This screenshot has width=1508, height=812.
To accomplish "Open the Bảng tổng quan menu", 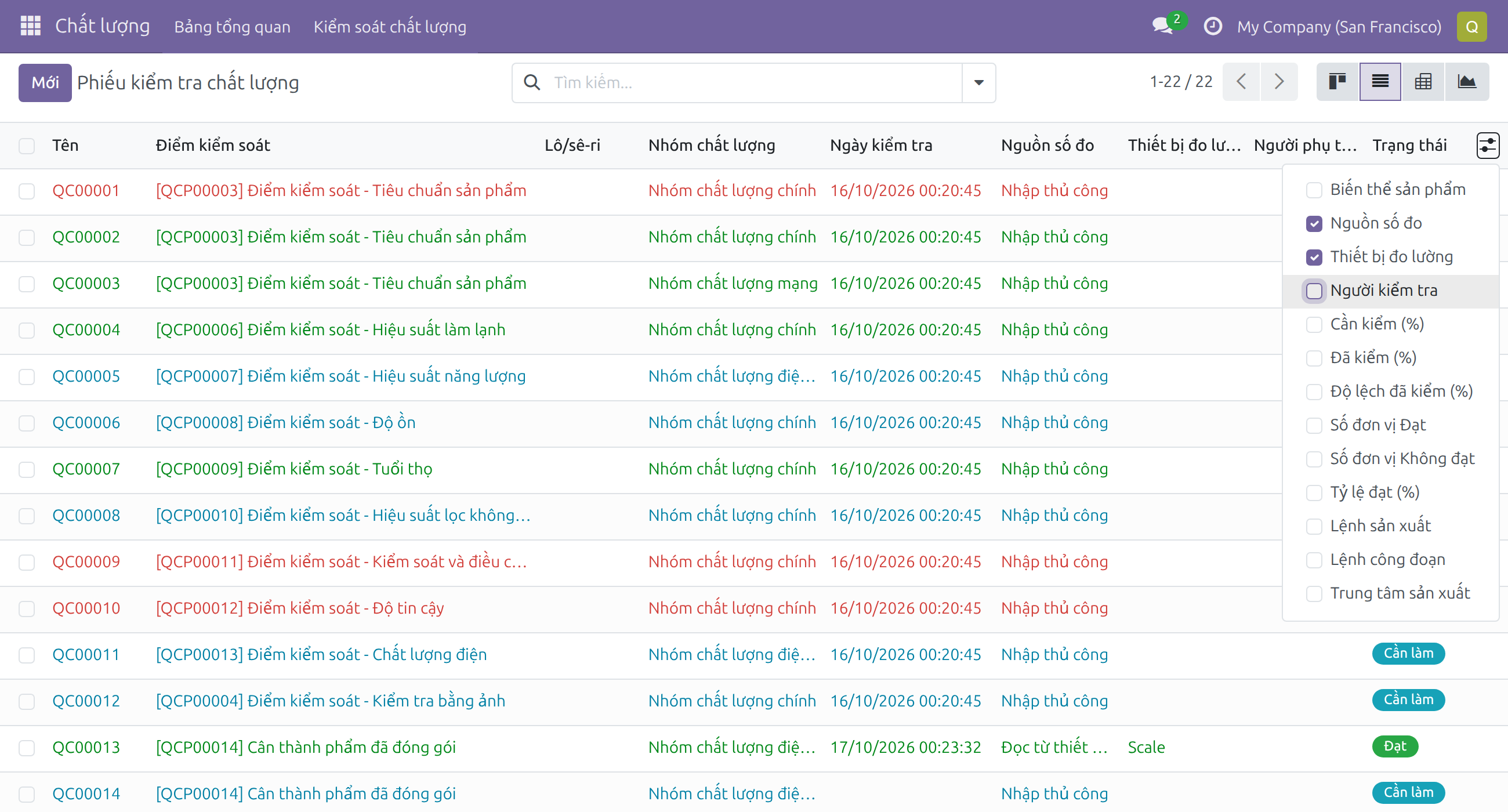I will point(232,26).
